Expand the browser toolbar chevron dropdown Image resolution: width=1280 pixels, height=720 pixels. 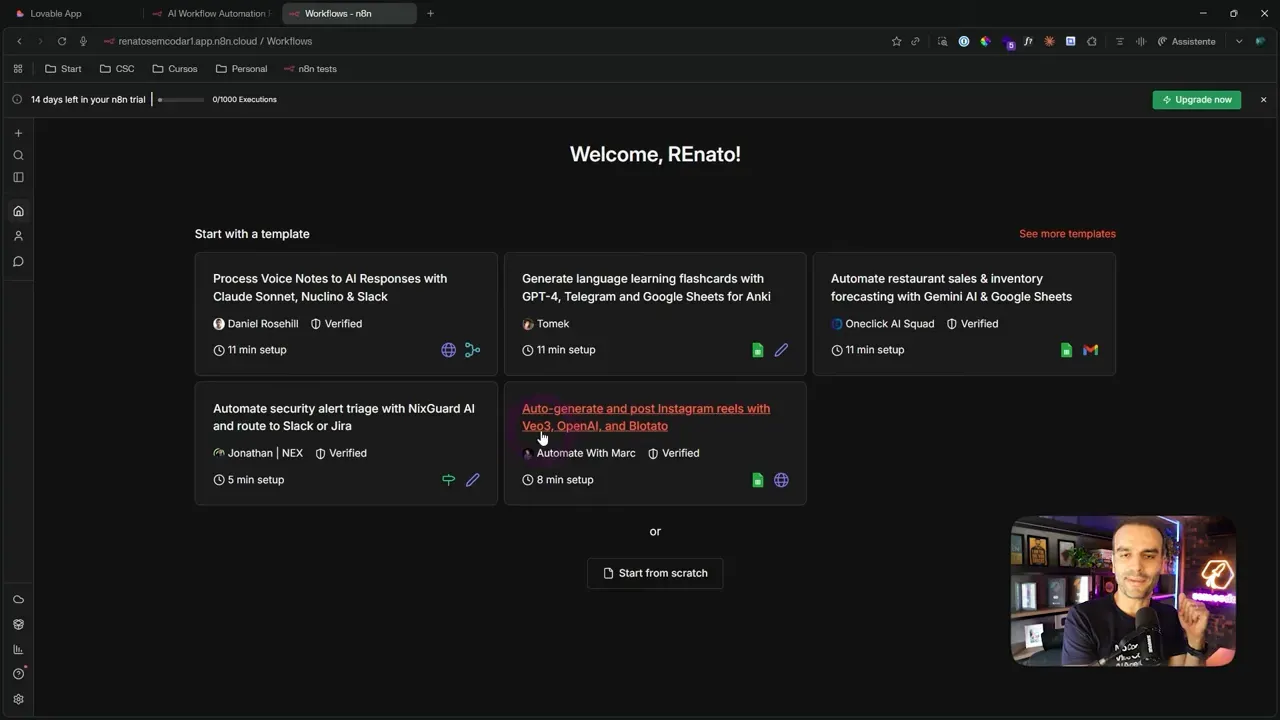click(1239, 41)
